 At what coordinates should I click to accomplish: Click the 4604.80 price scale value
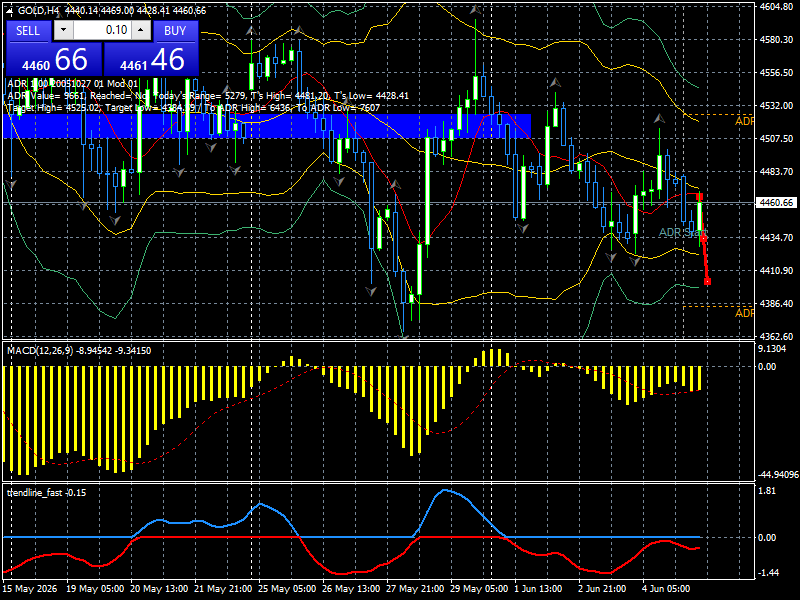(776, 7)
